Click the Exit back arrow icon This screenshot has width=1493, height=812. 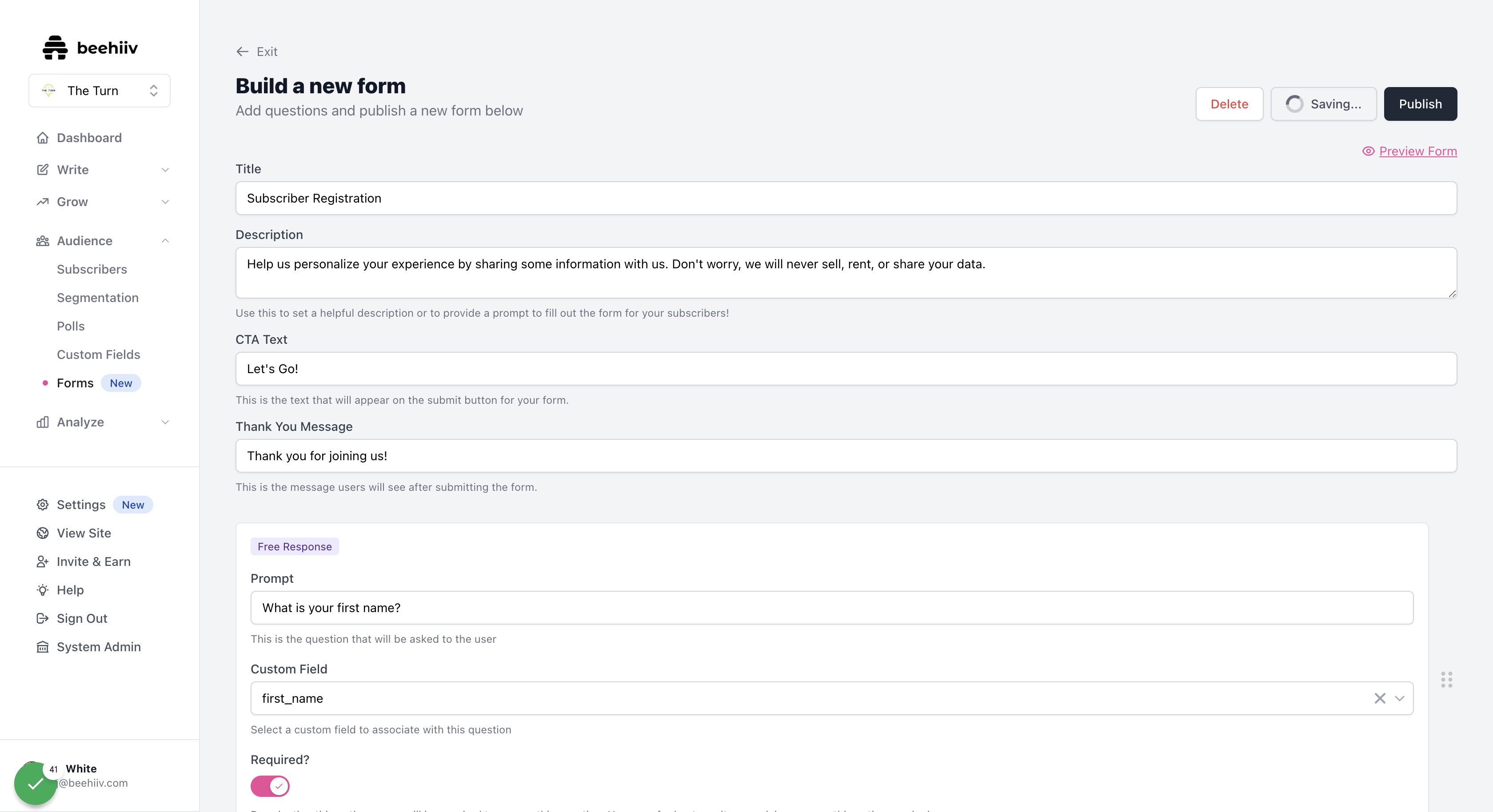tap(242, 52)
